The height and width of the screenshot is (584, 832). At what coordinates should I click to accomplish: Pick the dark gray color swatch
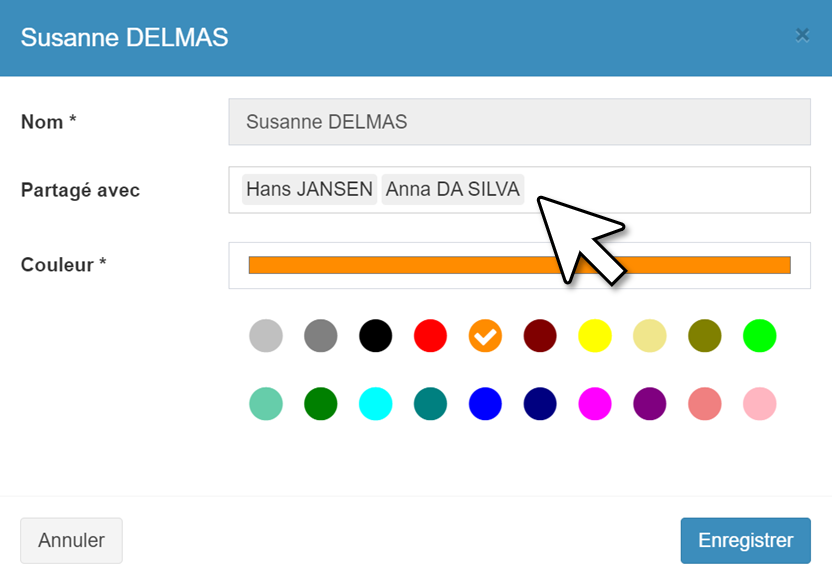coord(321,336)
